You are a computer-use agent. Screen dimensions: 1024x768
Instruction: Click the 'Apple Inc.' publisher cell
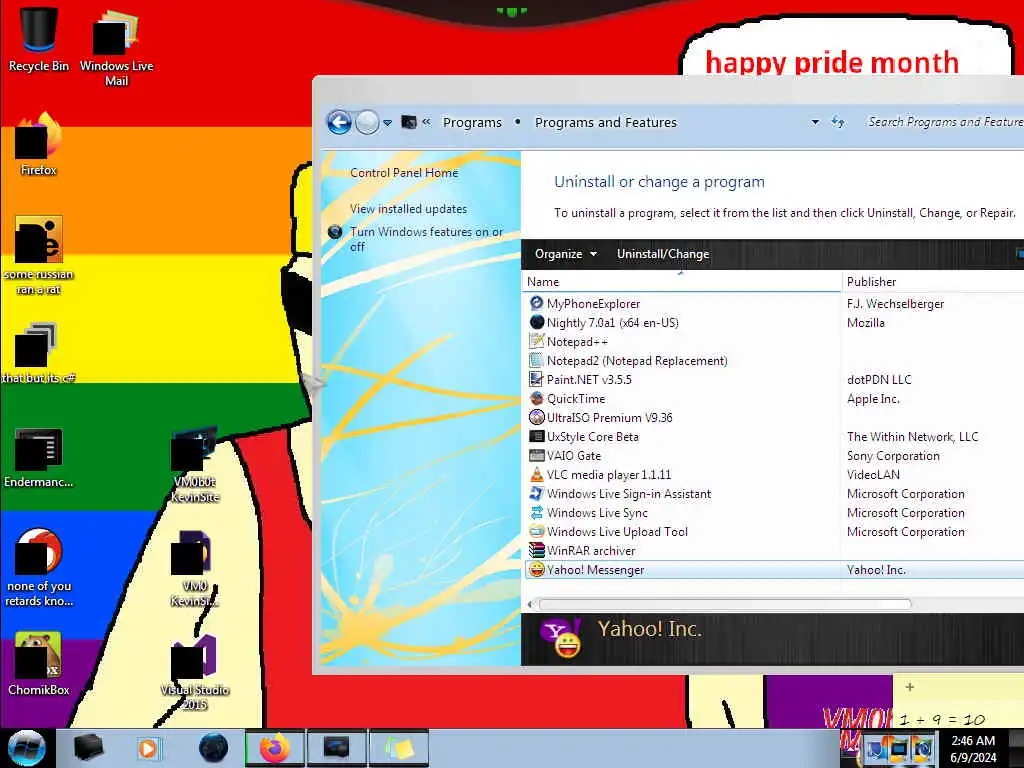(873, 398)
